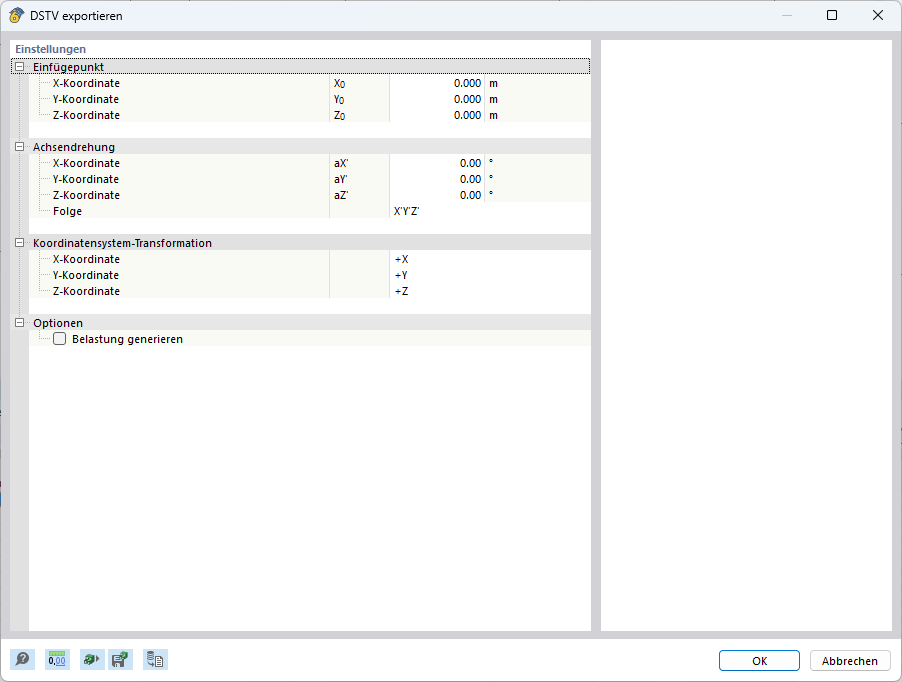The image size is (902, 682).
Task: Click the Y0 symbol cell
Action: pos(359,99)
